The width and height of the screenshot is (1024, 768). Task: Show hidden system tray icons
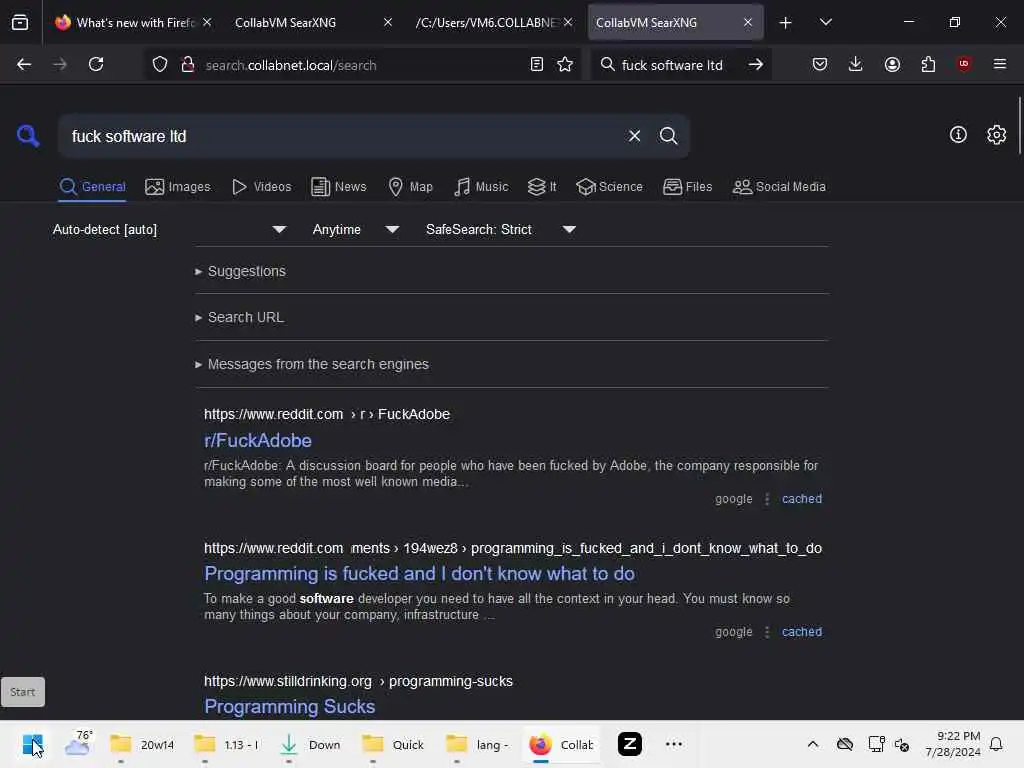tap(812, 744)
